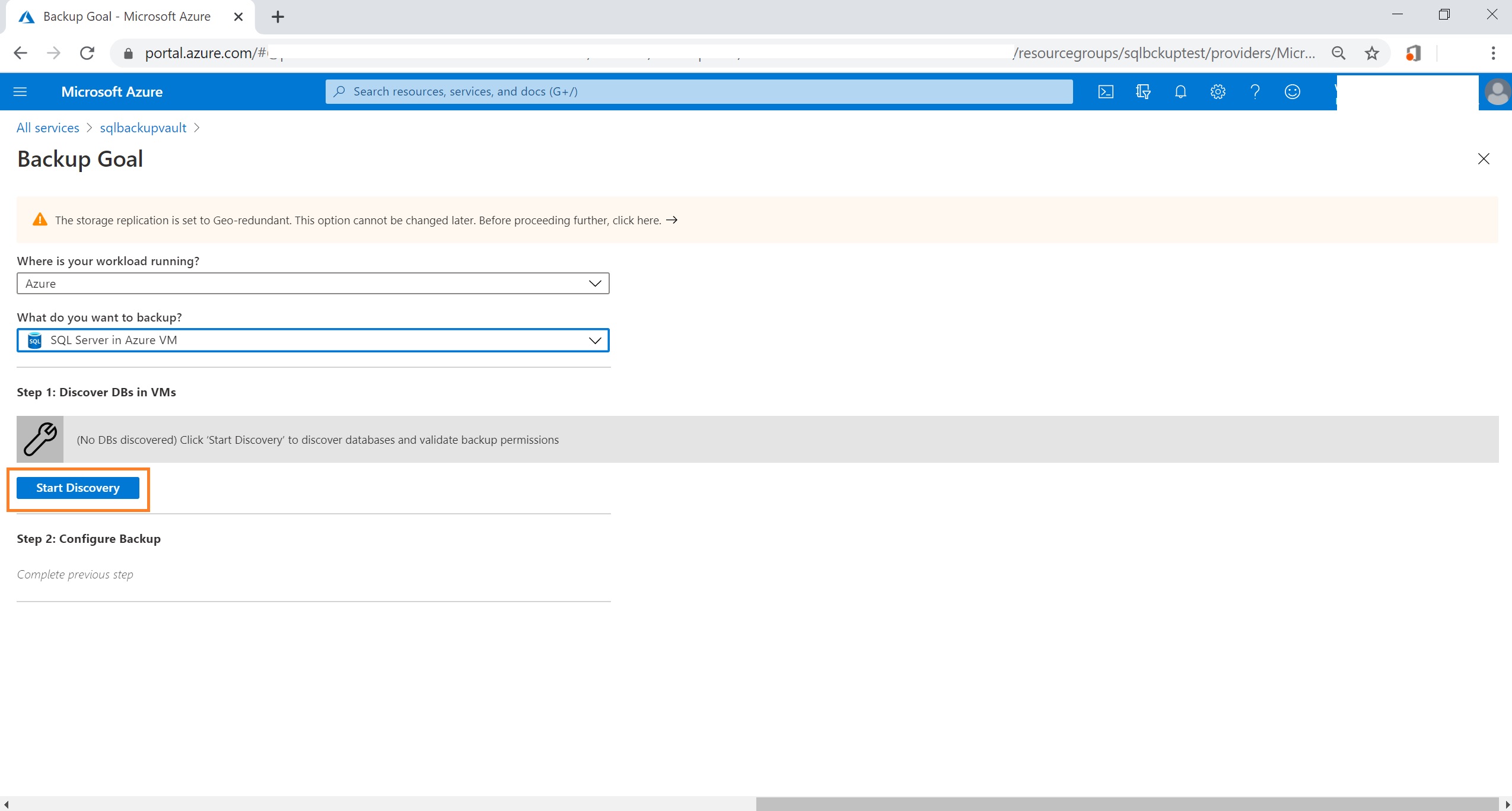Click the Backup Goal close X button
The image size is (1512, 811).
pos(1484,158)
